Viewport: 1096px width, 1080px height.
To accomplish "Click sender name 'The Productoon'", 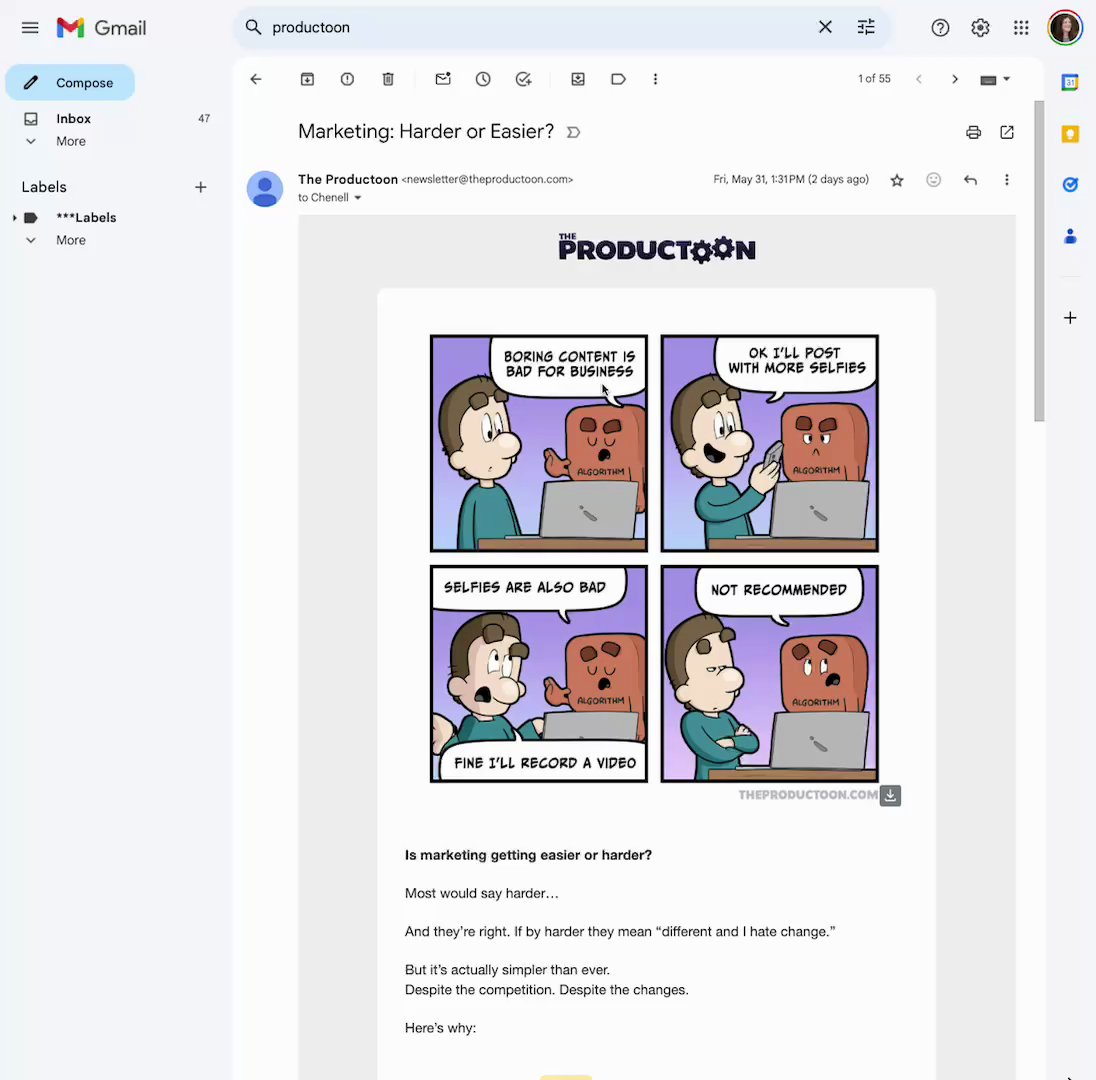I will 347,180.
